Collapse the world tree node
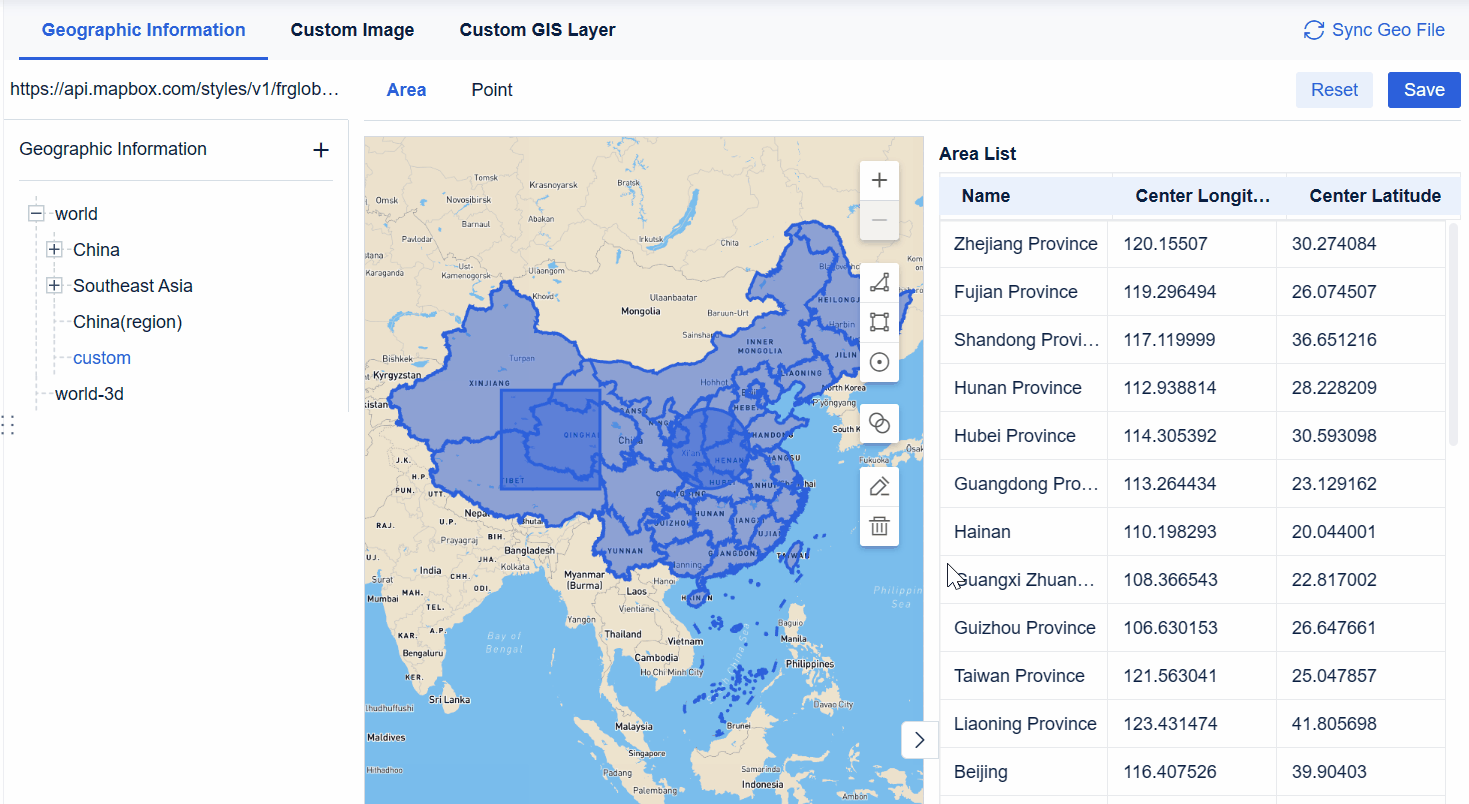This screenshot has width=1469, height=804. point(35,213)
